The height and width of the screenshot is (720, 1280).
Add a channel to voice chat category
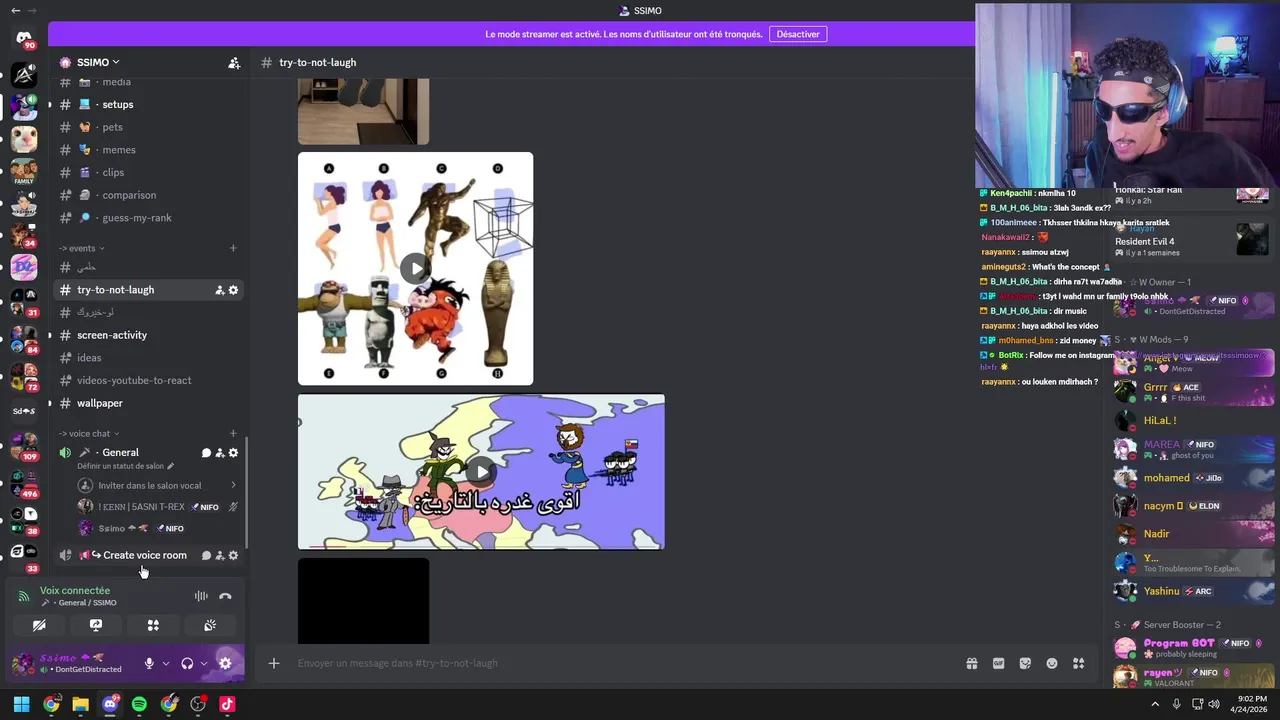pos(233,434)
